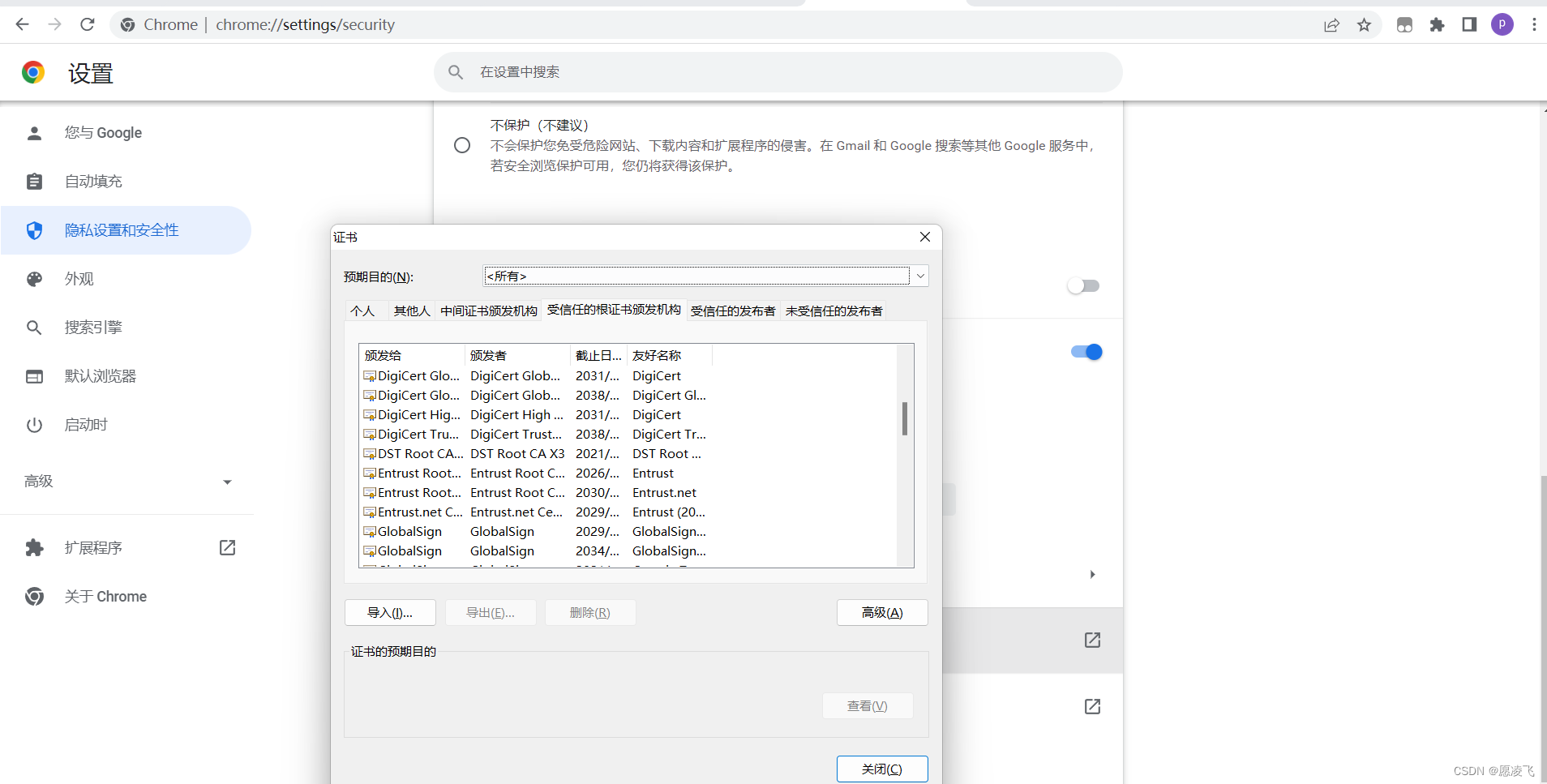Click the puzzle icon for 扩展程序
Image resolution: width=1547 pixels, height=784 pixels.
[x=34, y=548]
